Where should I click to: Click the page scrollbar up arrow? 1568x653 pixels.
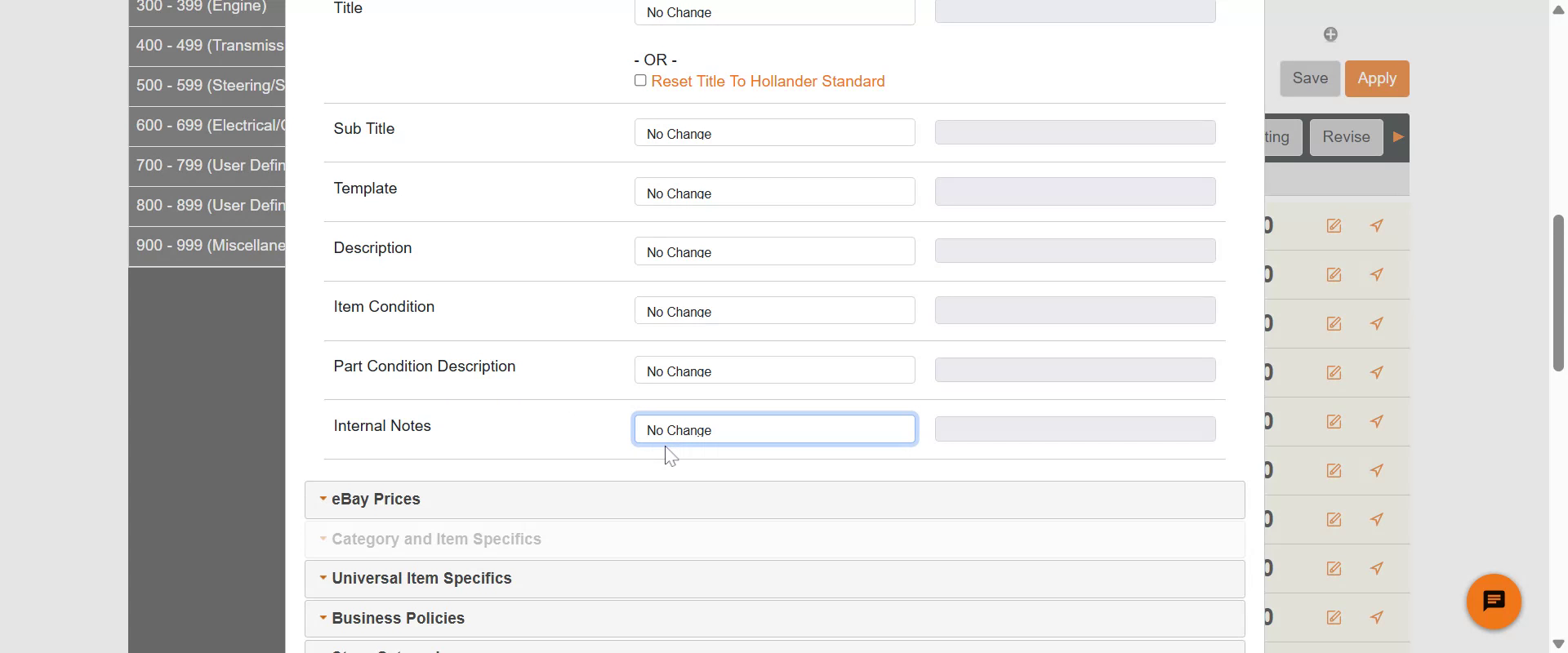click(1558, 10)
